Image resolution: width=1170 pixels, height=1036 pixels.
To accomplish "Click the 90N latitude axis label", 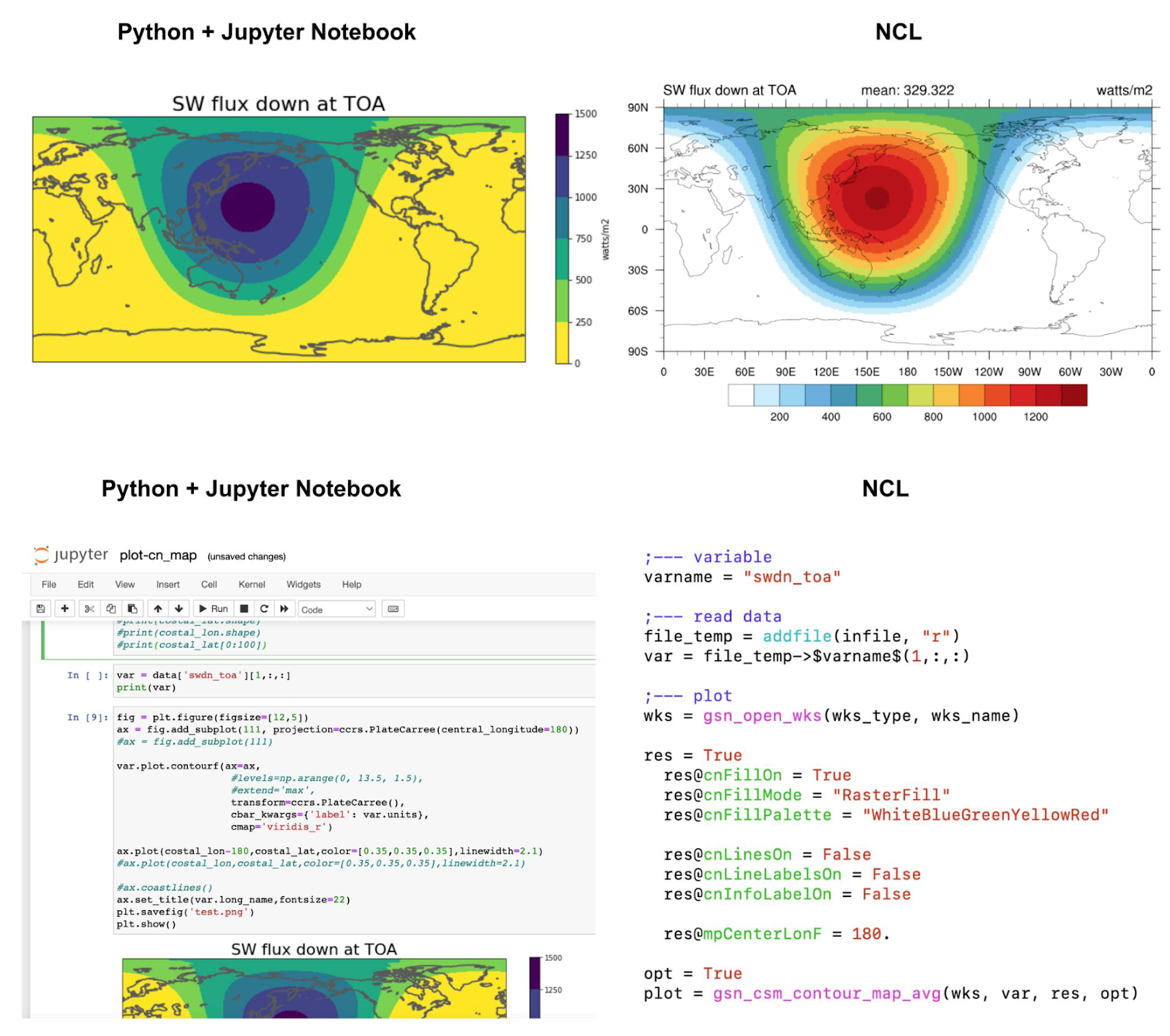I will coord(638,107).
